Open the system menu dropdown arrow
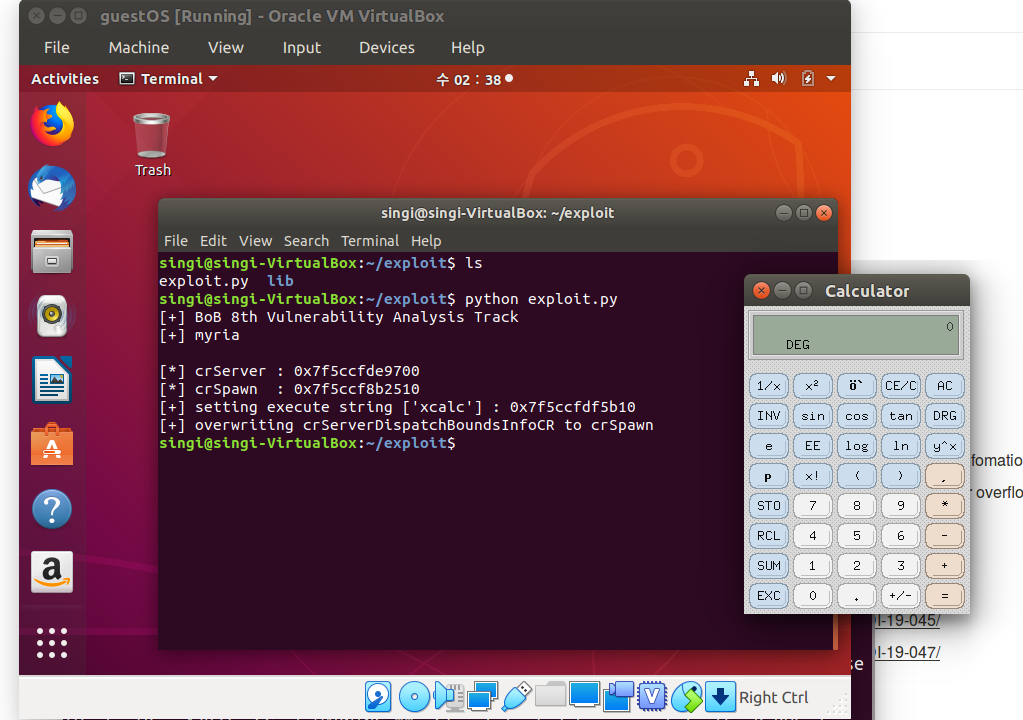The width and height of the screenshot is (1023, 720). pyautogui.click(x=831, y=79)
